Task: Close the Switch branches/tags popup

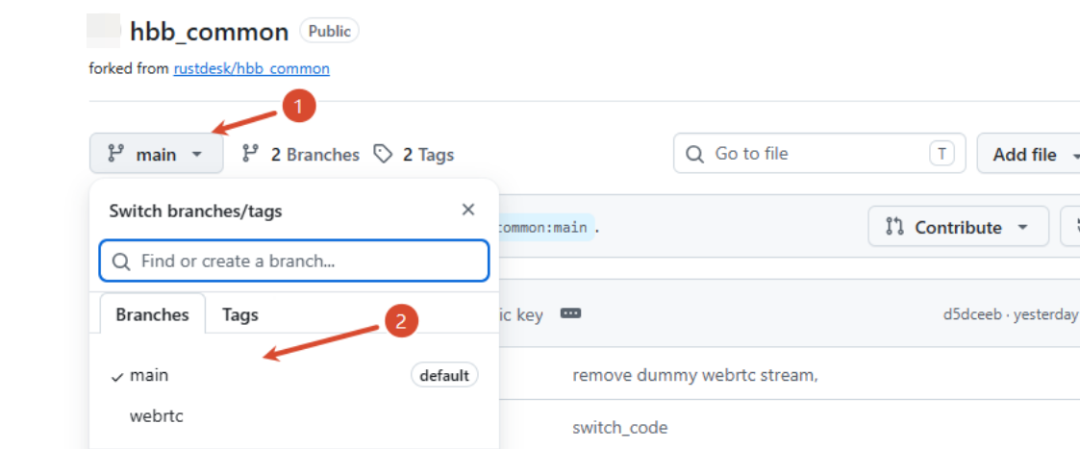Action: [x=468, y=209]
